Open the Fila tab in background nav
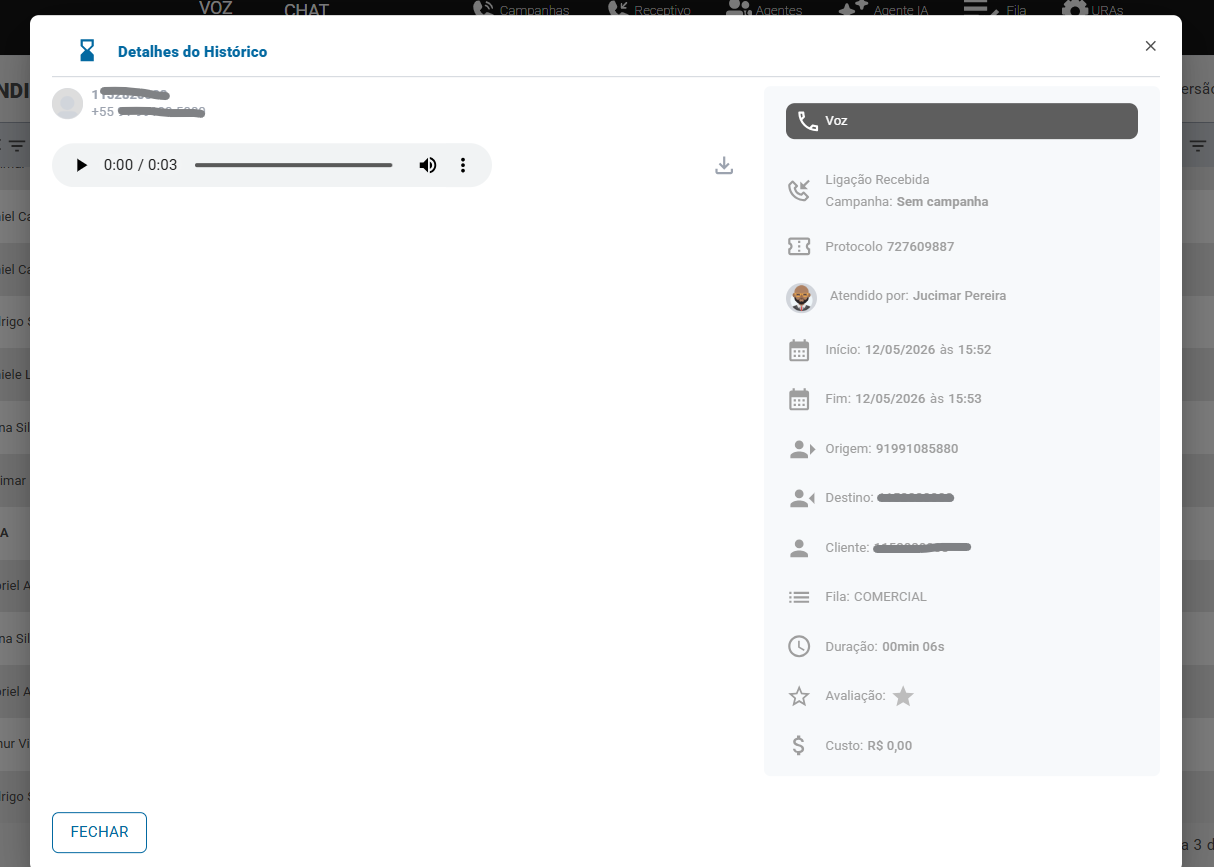This screenshot has height=867, width=1214. pos(995,8)
